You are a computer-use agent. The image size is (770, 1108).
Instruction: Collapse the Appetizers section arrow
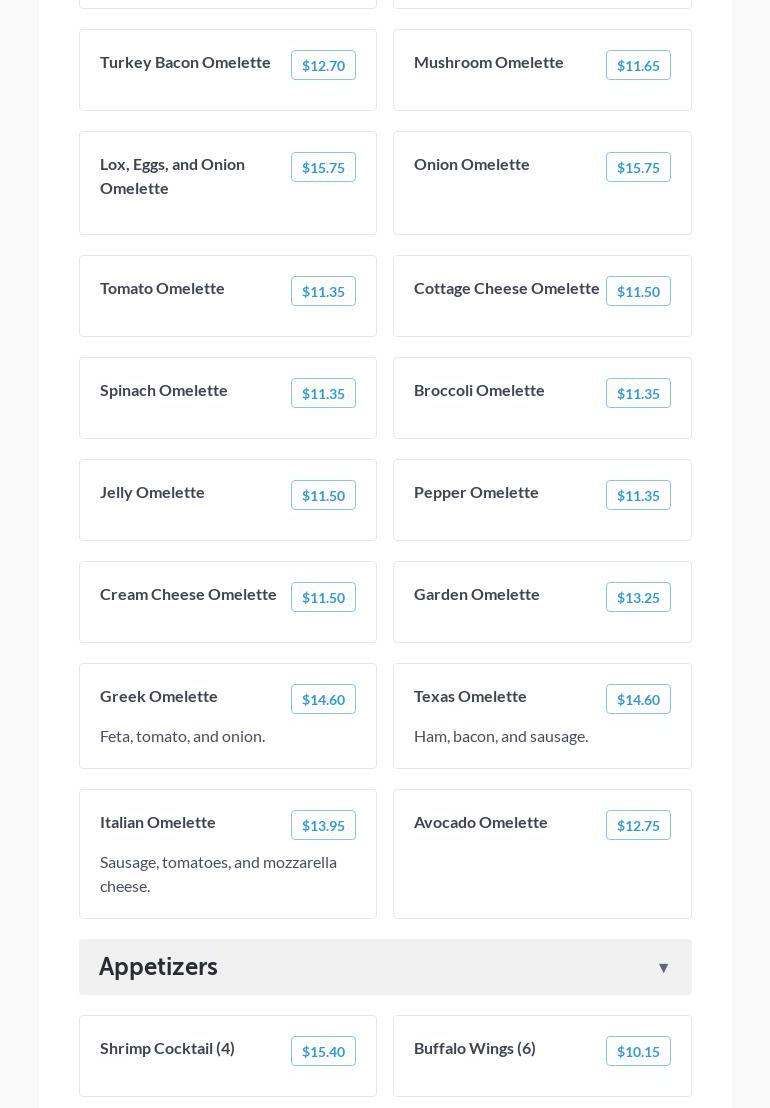tap(663, 968)
